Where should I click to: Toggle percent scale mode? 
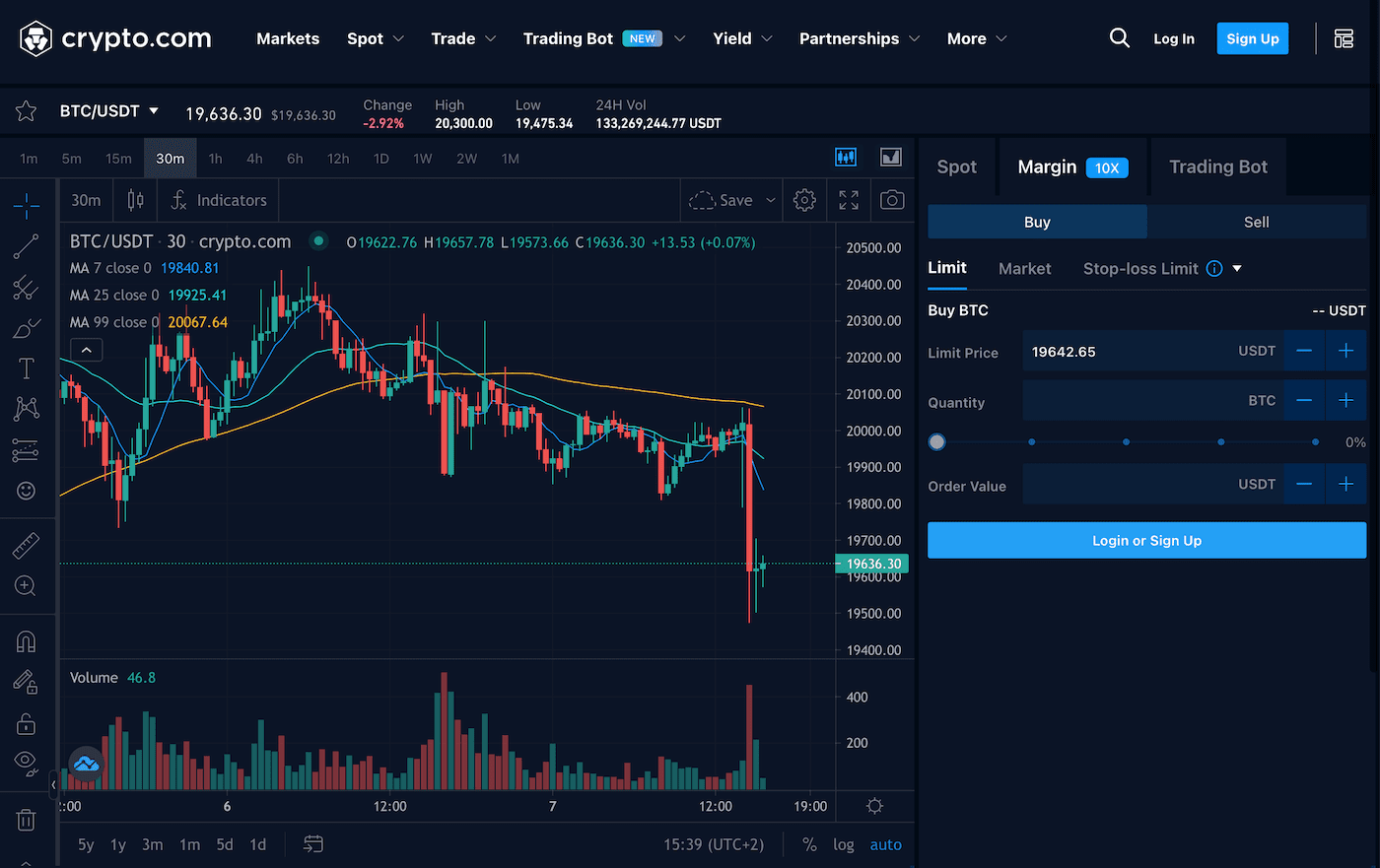point(809,844)
